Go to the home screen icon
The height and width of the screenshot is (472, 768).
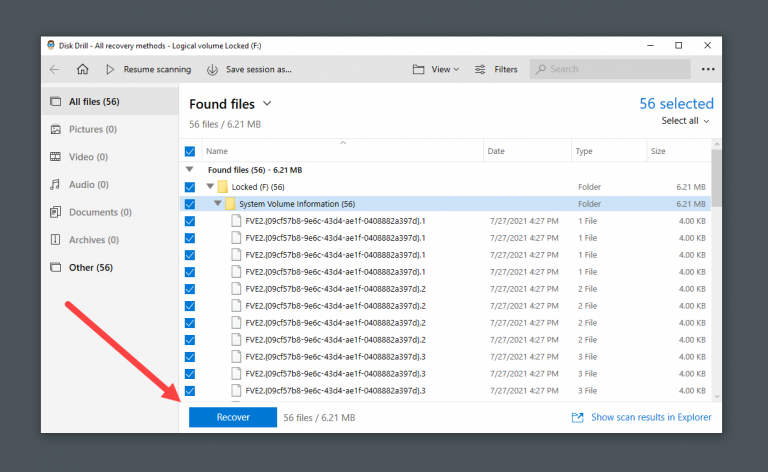click(83, 69)
